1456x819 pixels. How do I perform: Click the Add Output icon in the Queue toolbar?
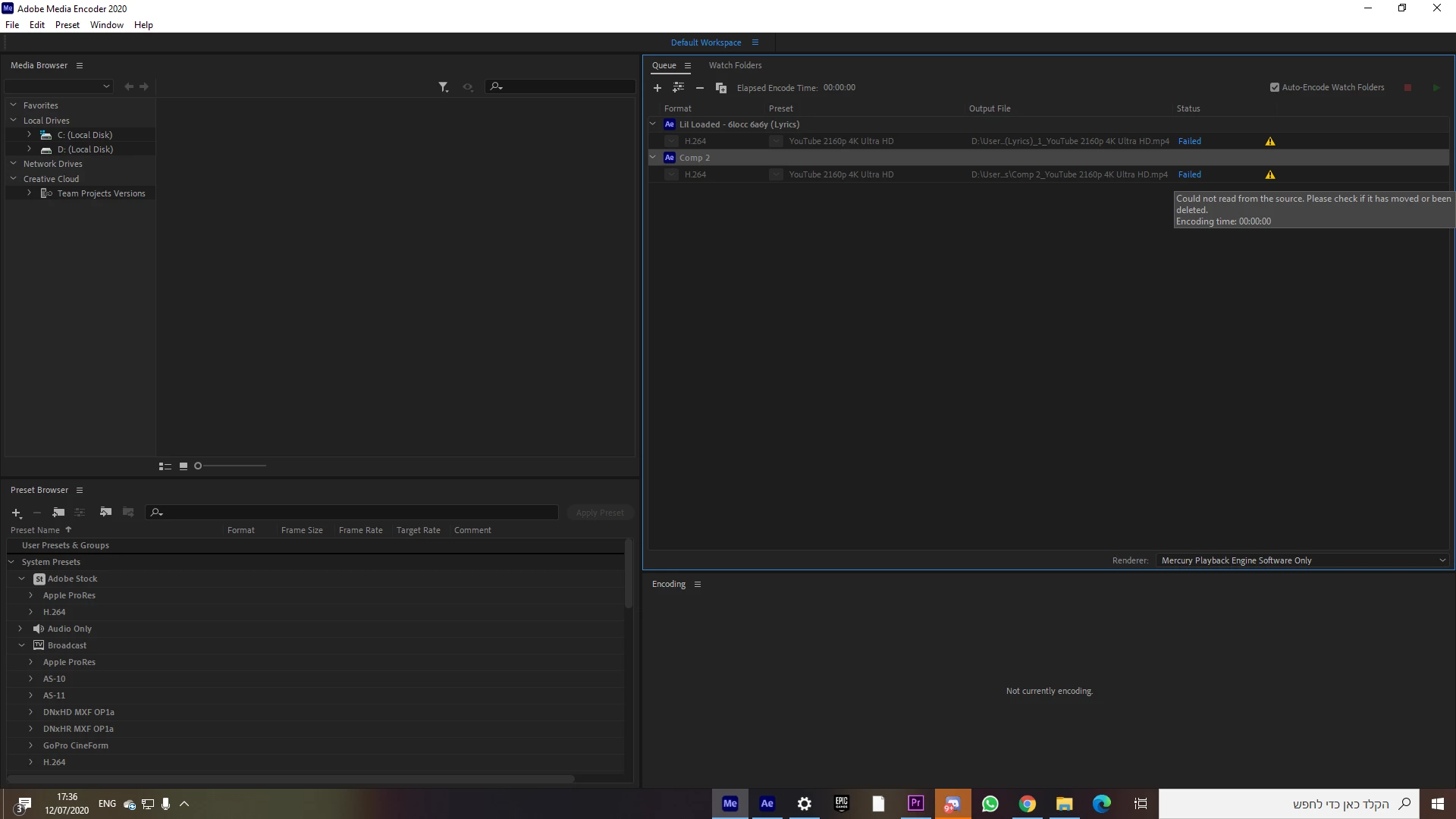678,88
